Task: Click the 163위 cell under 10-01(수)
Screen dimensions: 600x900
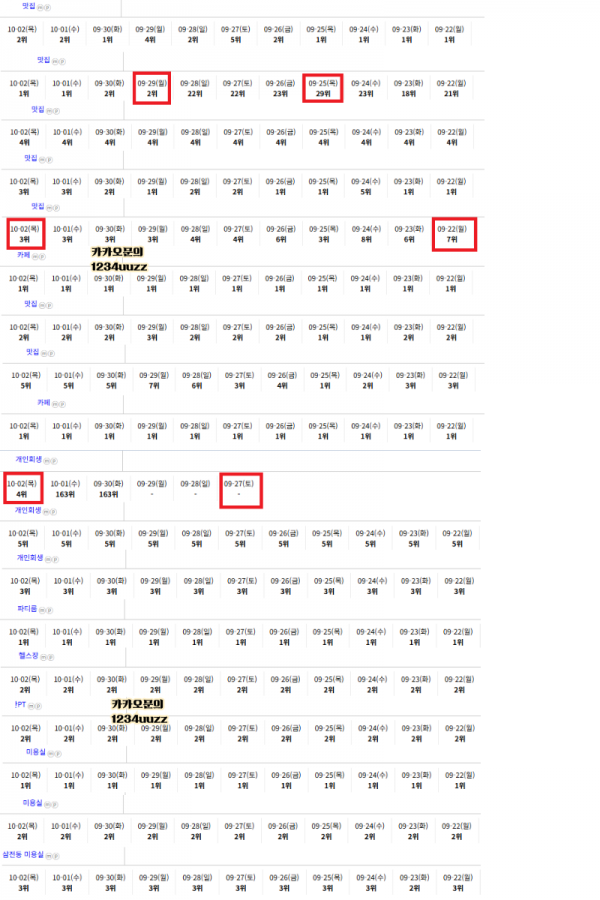Action: pos(66,489)
